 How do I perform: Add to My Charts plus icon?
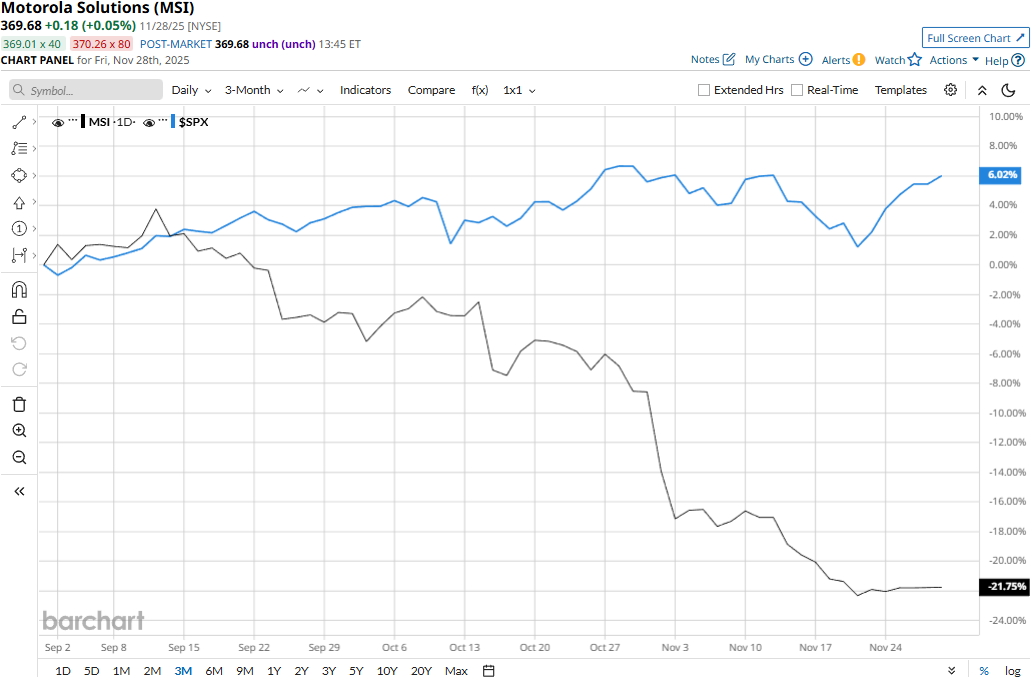[x=805, y=59]
